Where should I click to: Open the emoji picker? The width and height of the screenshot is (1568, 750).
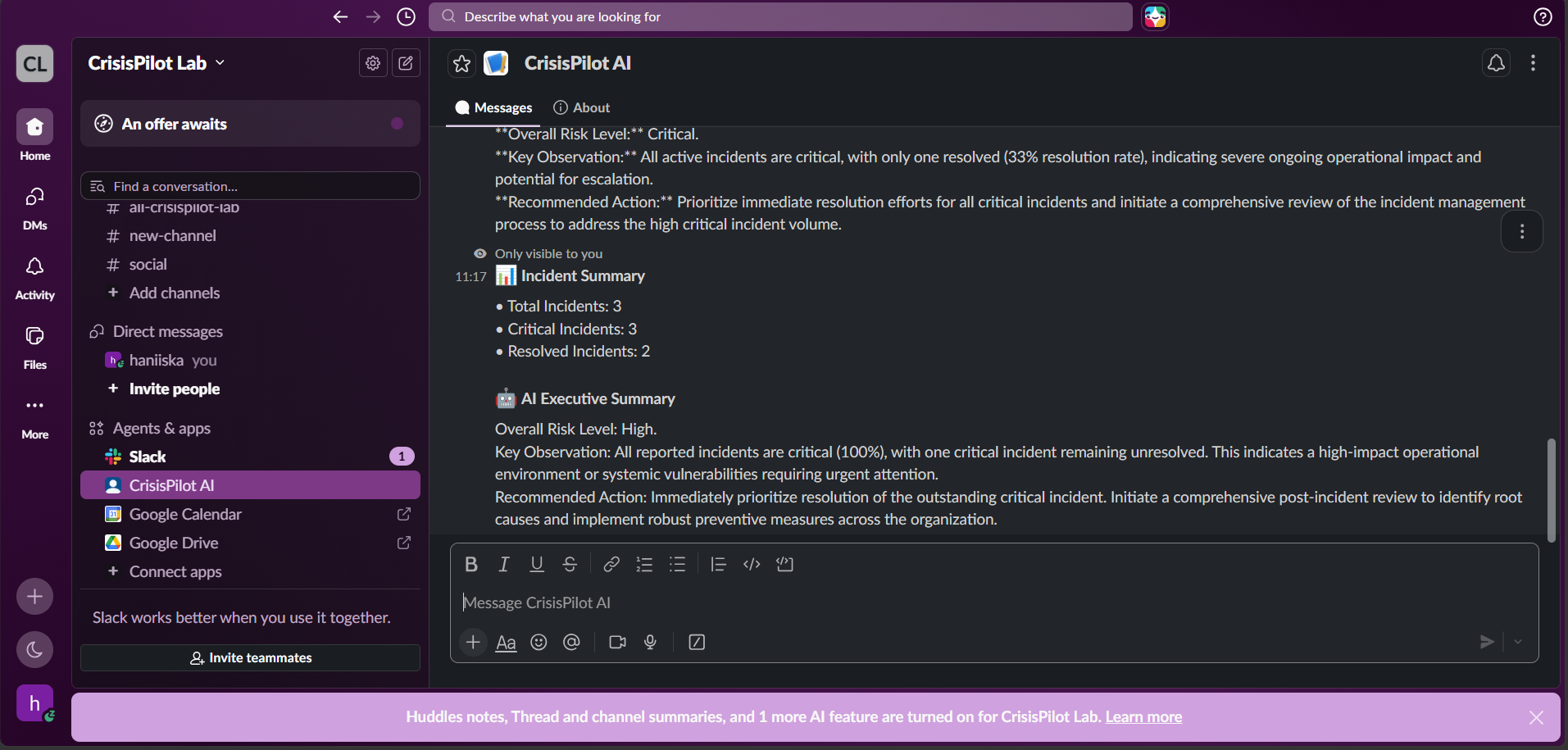point(539,642)
